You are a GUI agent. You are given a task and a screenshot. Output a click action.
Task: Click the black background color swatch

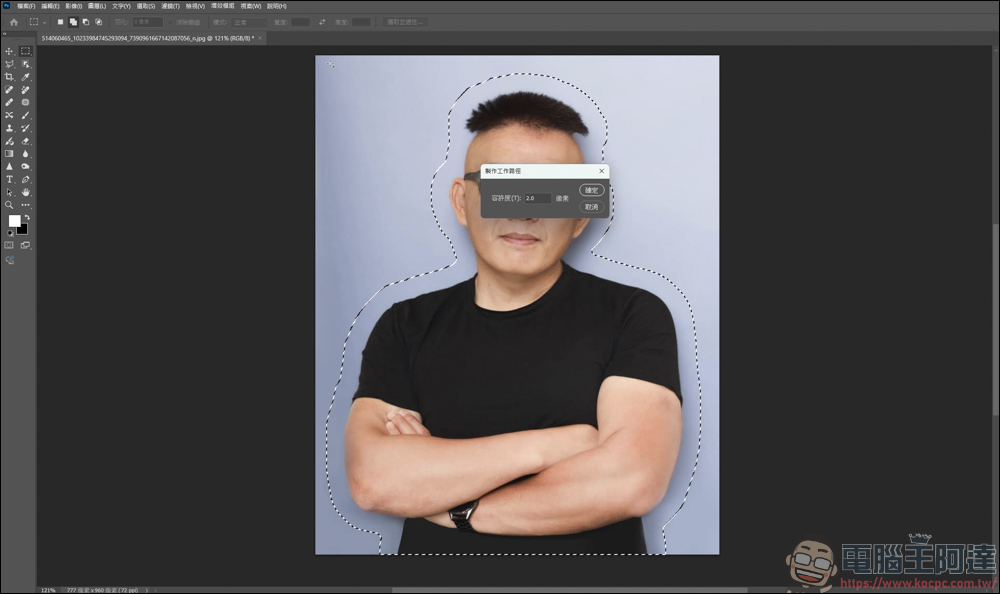tap(24, 230)
